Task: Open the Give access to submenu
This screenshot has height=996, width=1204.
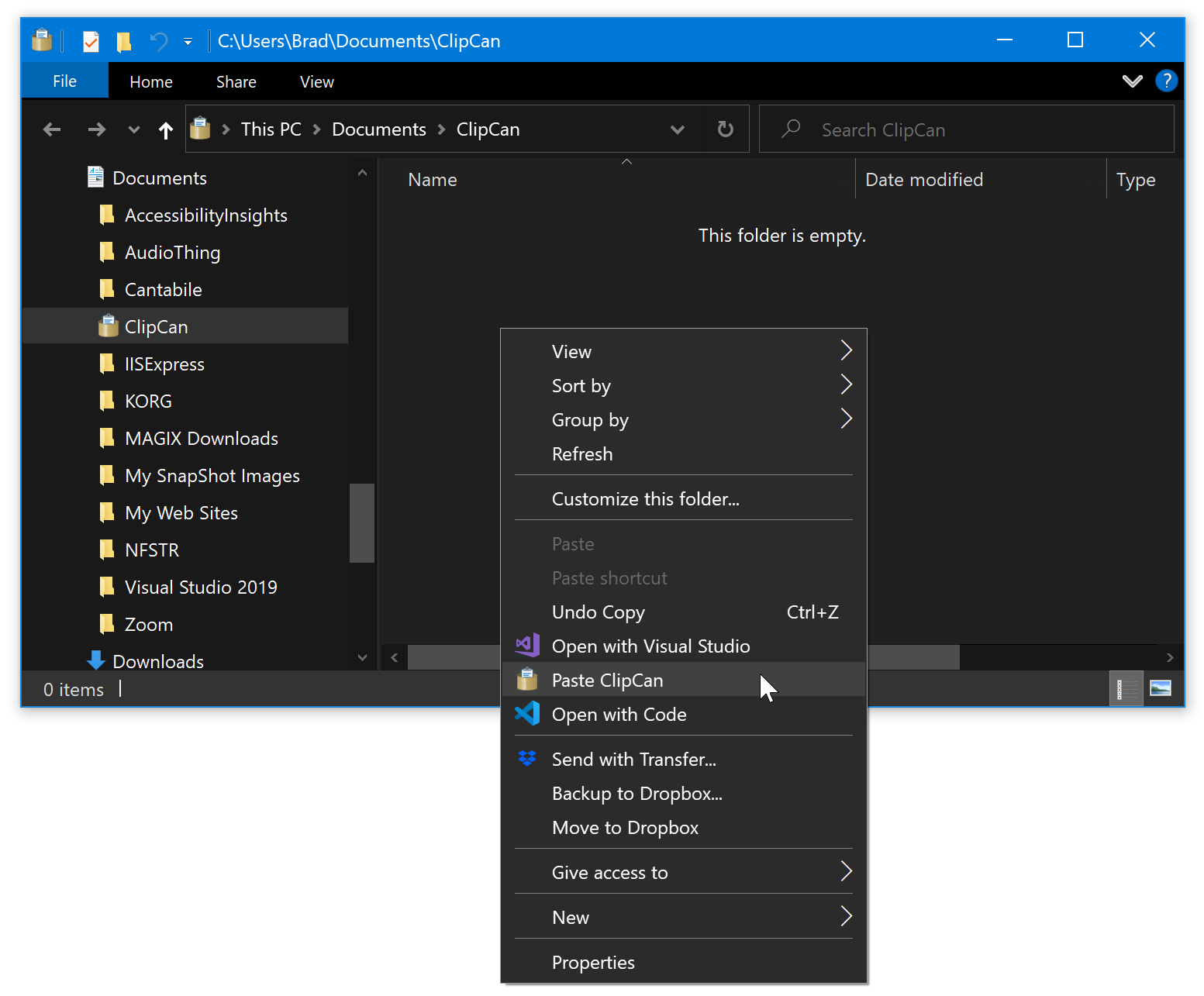Action: (x=684, y=873)
